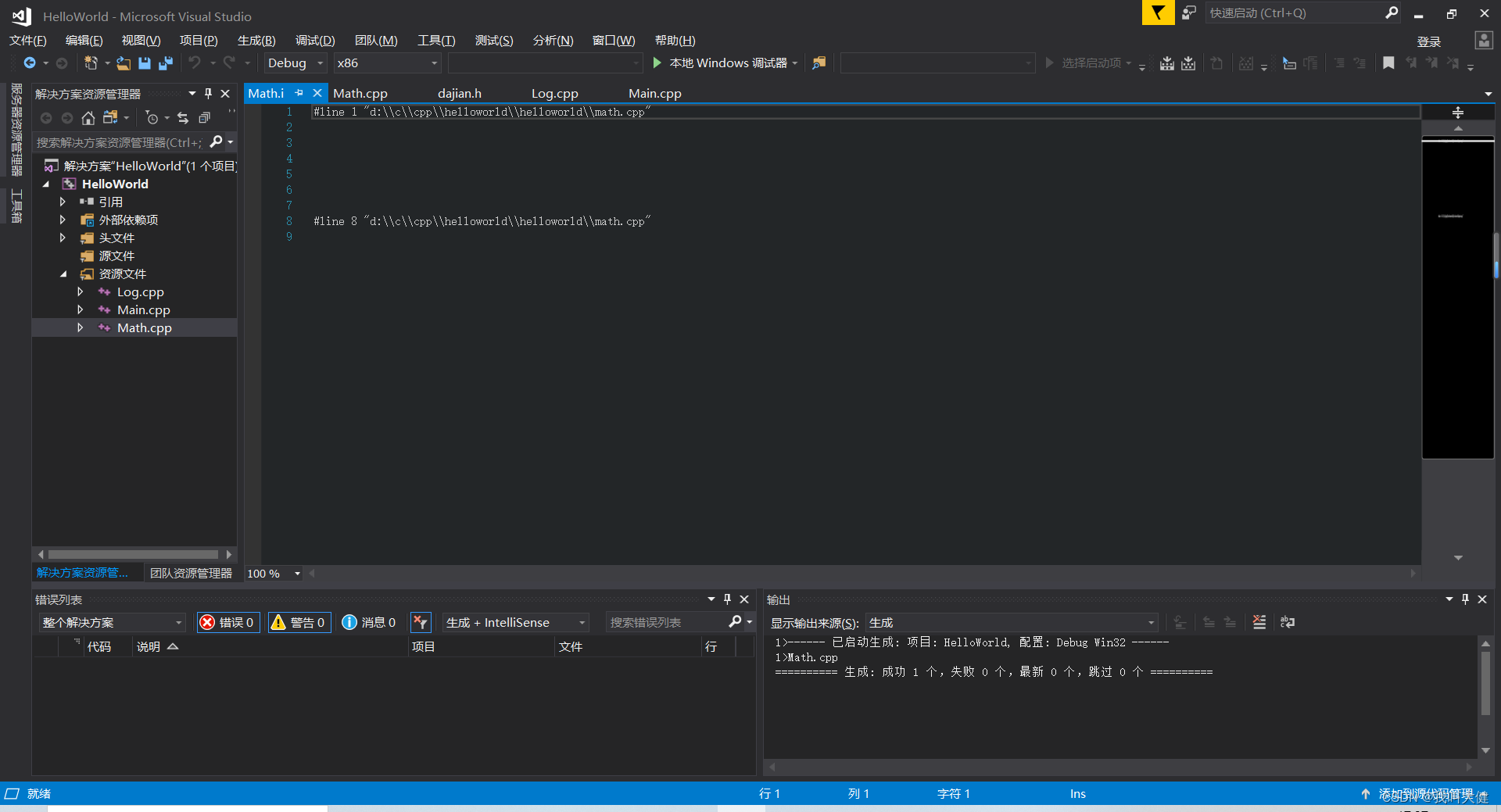
Task: Open the 生成 + IntelliSense dropdown
Action: pos(515,622)
